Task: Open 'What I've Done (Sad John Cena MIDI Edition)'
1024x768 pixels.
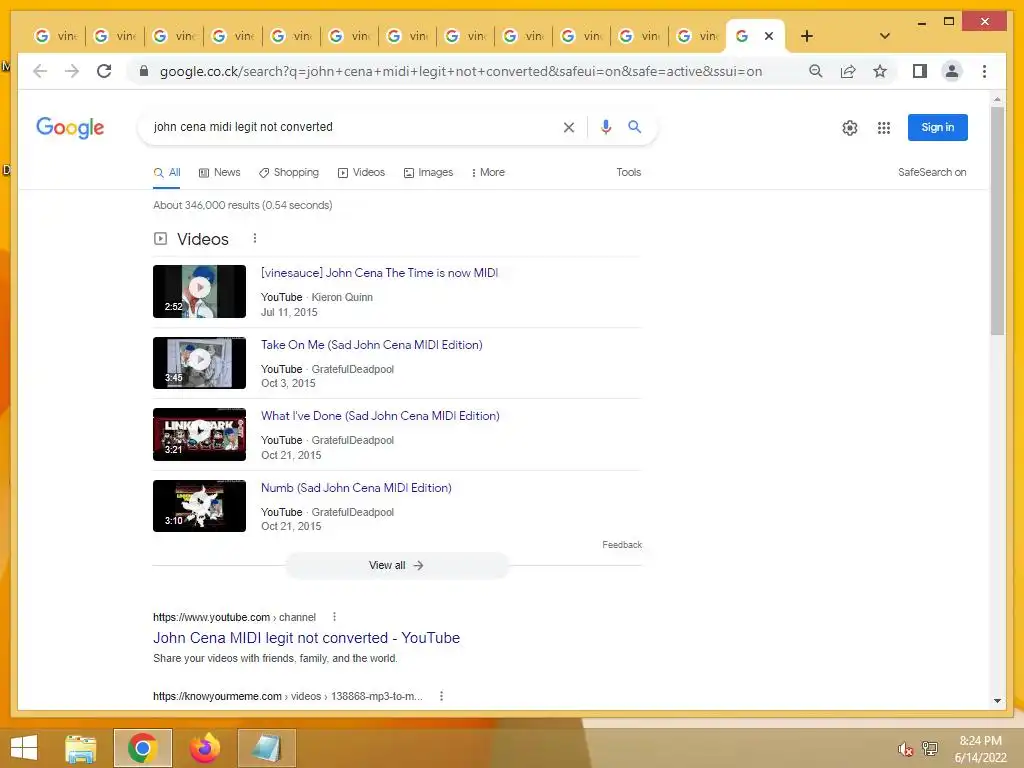Action: click(380, 416)
